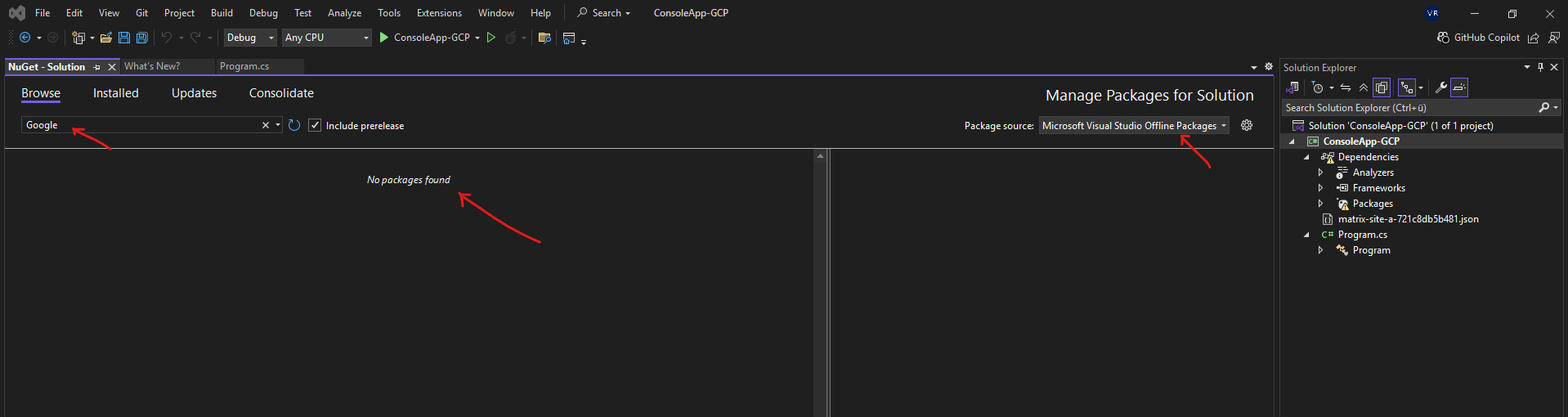The image size is (1568, 417).
Task: Open the package search box history dropdown arrow
Action: (x=278, y=125)
